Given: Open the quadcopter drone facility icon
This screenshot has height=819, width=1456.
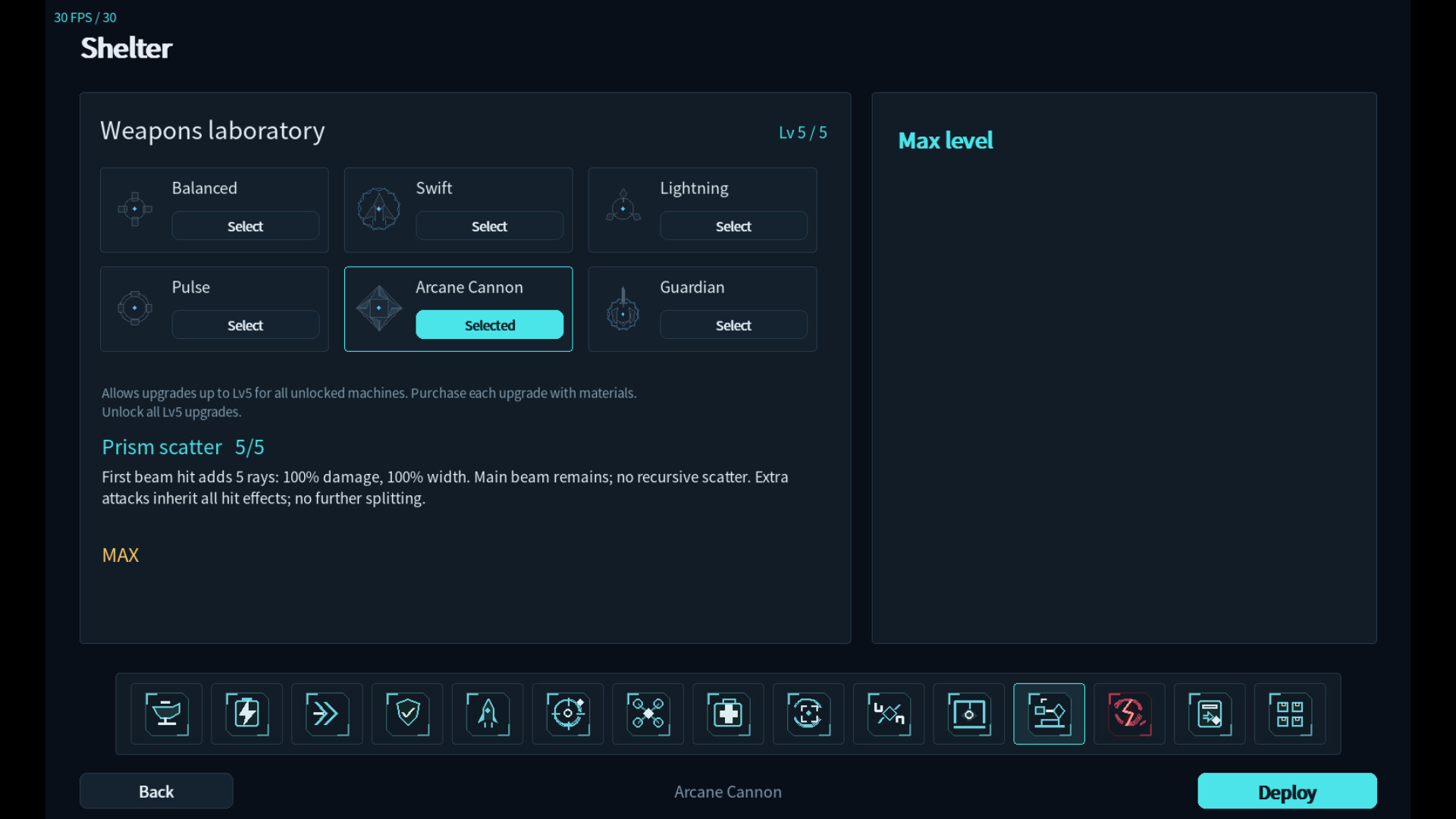Looking at the screenshot, I should point(648,714).
